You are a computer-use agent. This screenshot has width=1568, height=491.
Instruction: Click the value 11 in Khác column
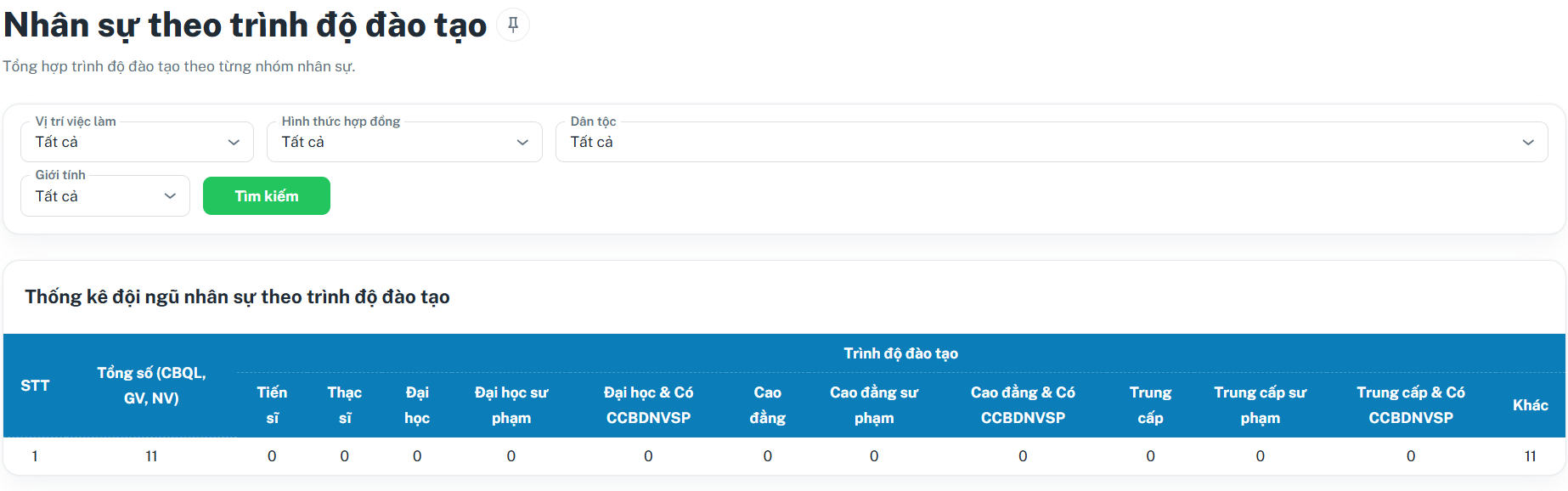(1530, 456)
